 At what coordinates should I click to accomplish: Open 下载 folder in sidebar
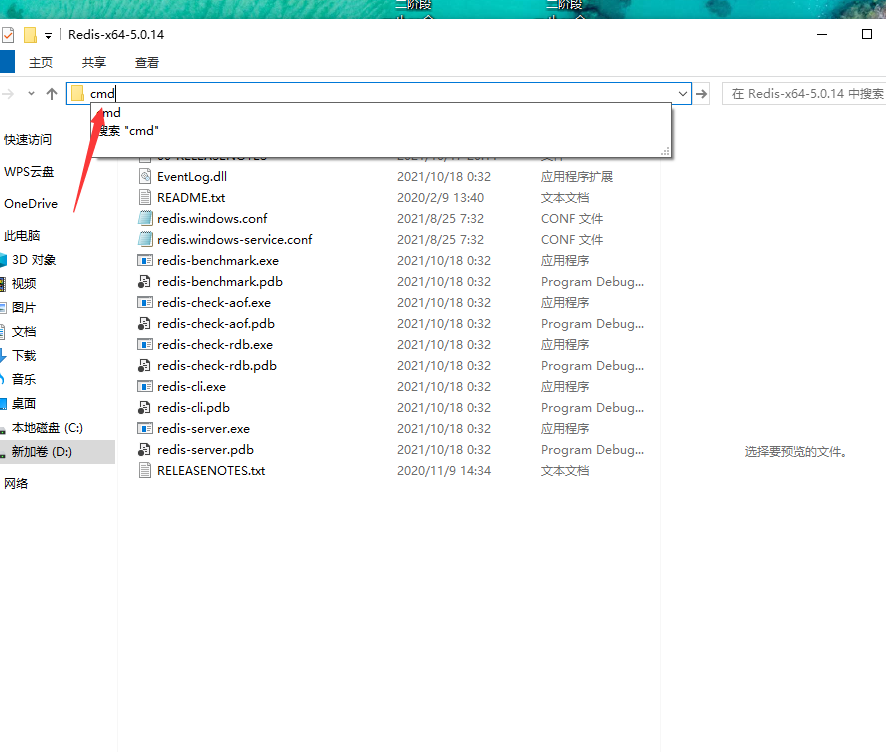24,356
